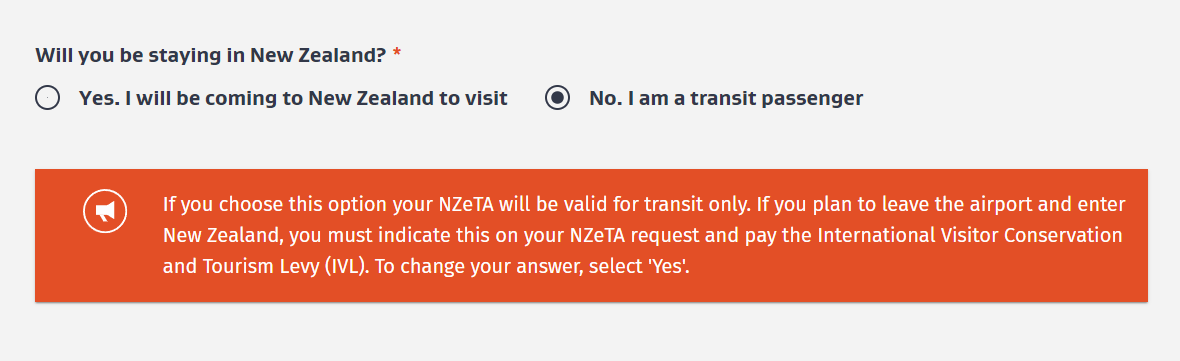Choose 'No. I am a transit passenger' label
This screenshot has height=361, width=1180.
point(726,99)
